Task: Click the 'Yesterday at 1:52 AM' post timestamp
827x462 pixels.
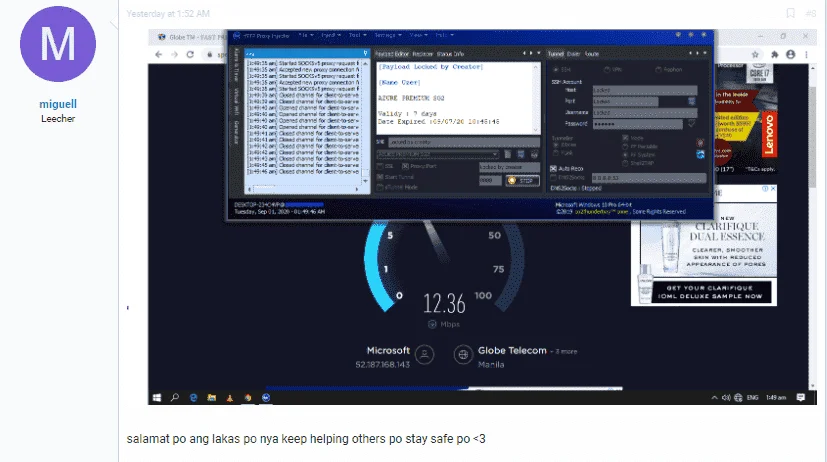Action: (168, 14)
